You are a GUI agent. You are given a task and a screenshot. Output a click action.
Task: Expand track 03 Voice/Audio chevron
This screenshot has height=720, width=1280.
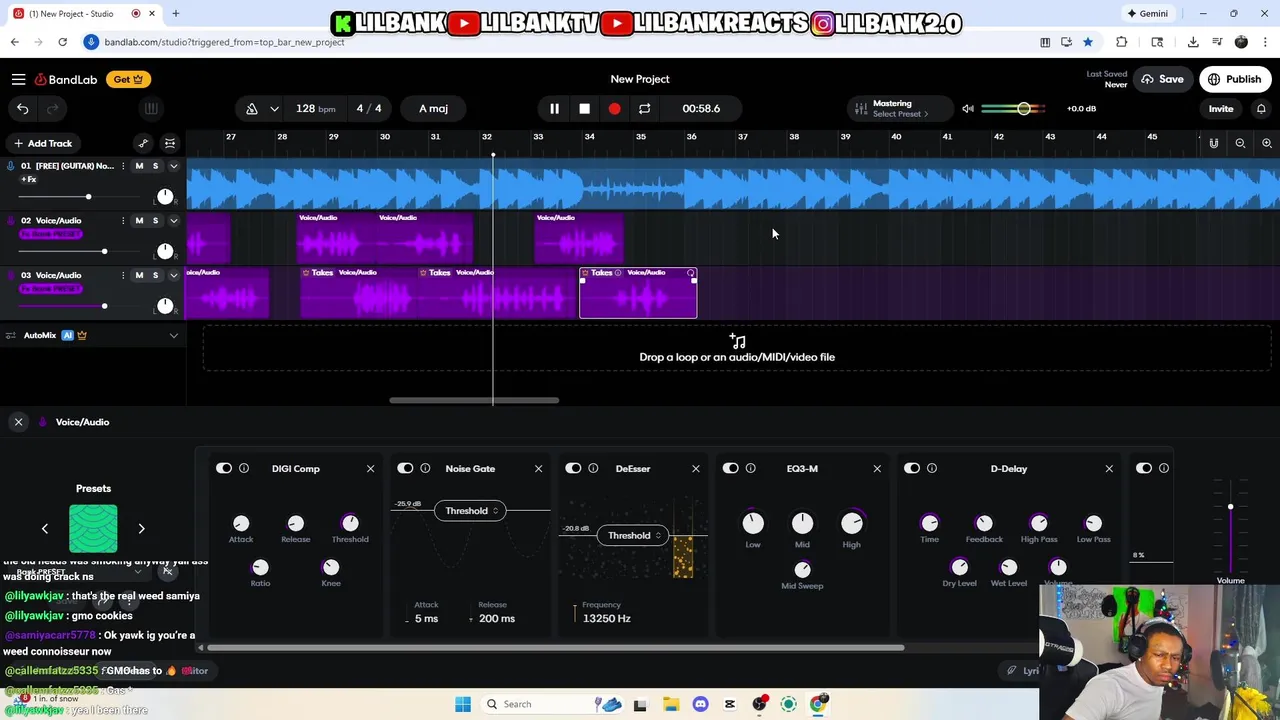[x=173, y=275]
